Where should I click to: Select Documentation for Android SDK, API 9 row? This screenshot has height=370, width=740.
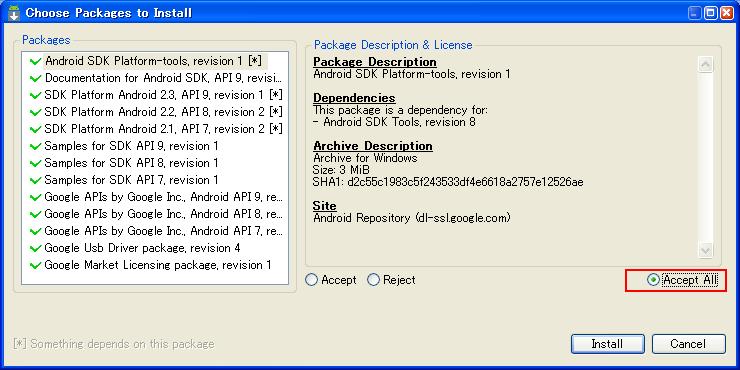point(155,78)
